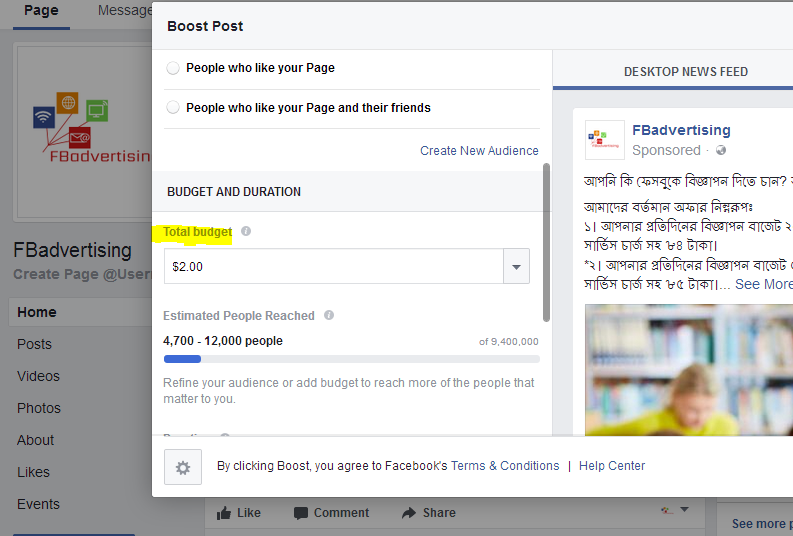Click the Comment speech-bubble button

pos(331,513)
